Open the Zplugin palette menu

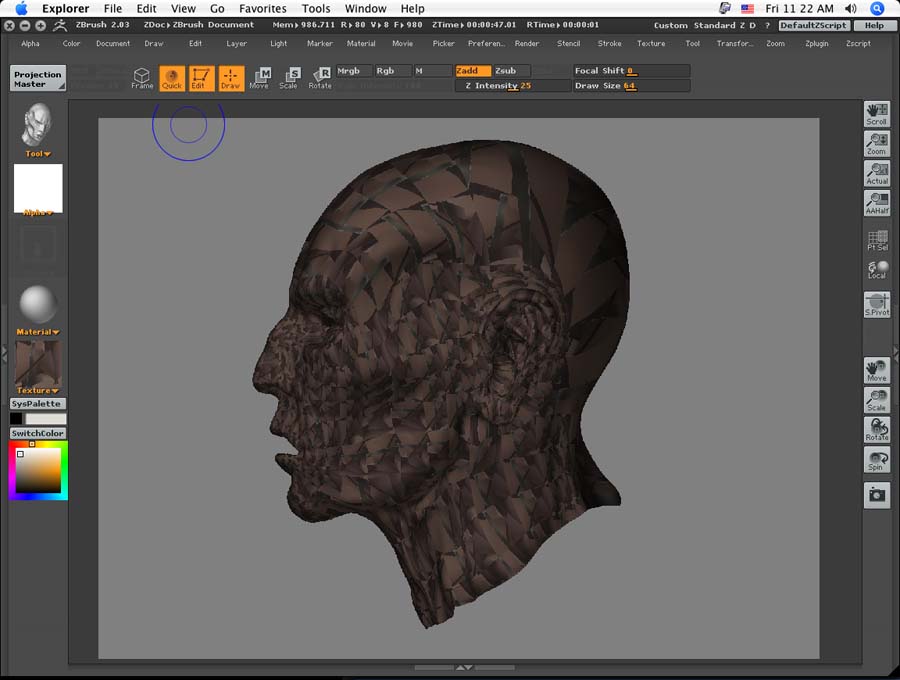[x=817, y=44]
